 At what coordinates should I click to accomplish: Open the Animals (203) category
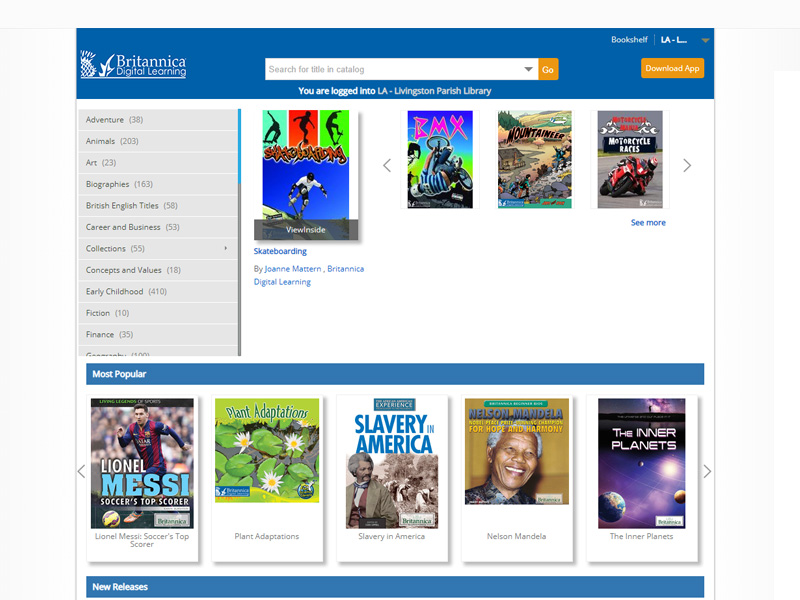pos(158,141)
